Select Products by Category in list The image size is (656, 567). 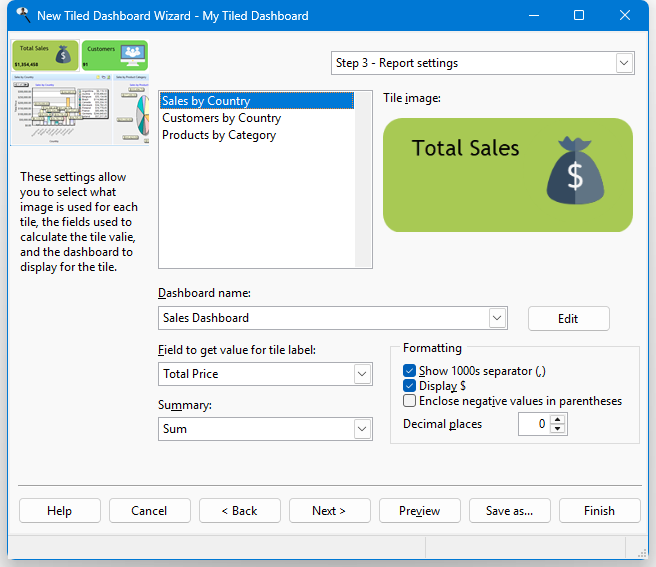pos(219,135)
